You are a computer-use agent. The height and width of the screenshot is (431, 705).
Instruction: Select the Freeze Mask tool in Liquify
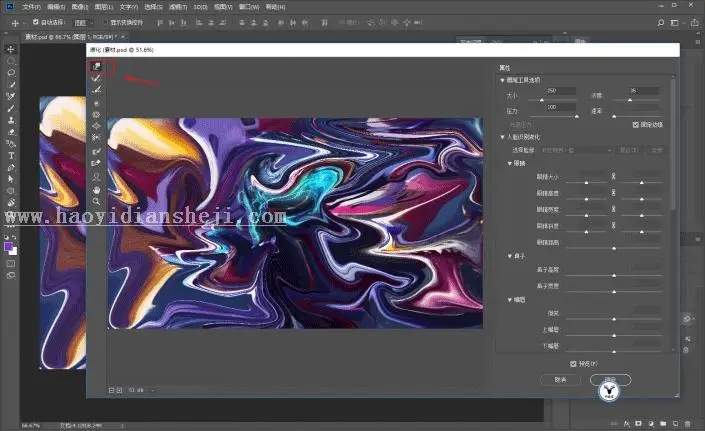96,151
